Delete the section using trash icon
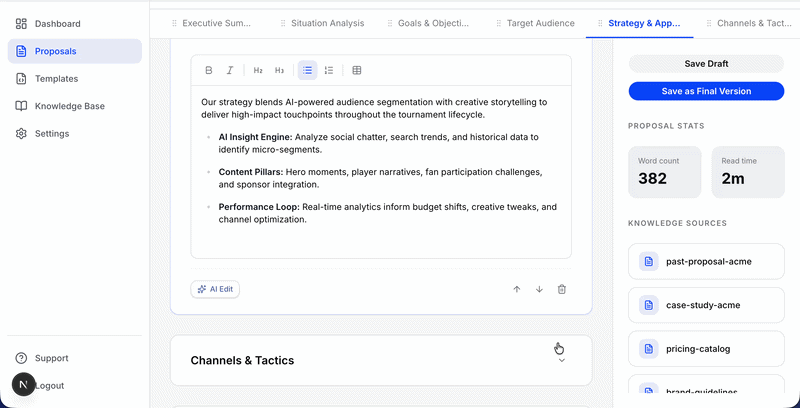The width and height of the screenshot is (800, 408). pyautogui.click(x=562, y=289)
